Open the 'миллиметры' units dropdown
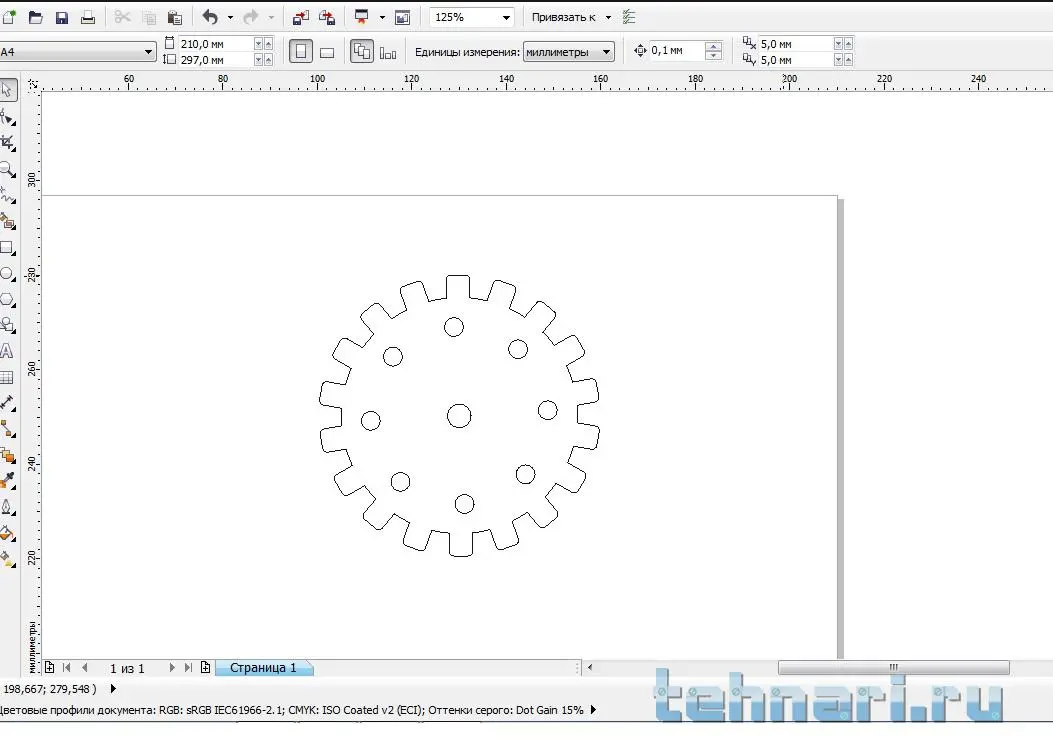This screenshot has width=1053, height=755. click(568, 52)
